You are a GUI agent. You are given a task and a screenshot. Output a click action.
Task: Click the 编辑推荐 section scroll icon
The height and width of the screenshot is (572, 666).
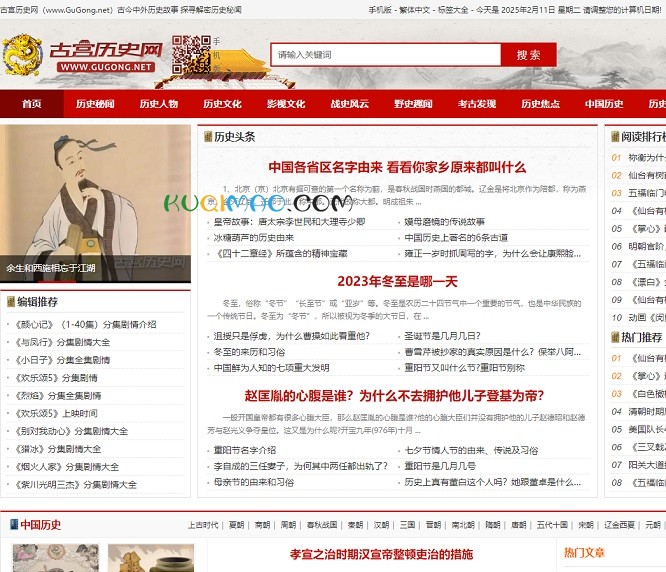11,302
